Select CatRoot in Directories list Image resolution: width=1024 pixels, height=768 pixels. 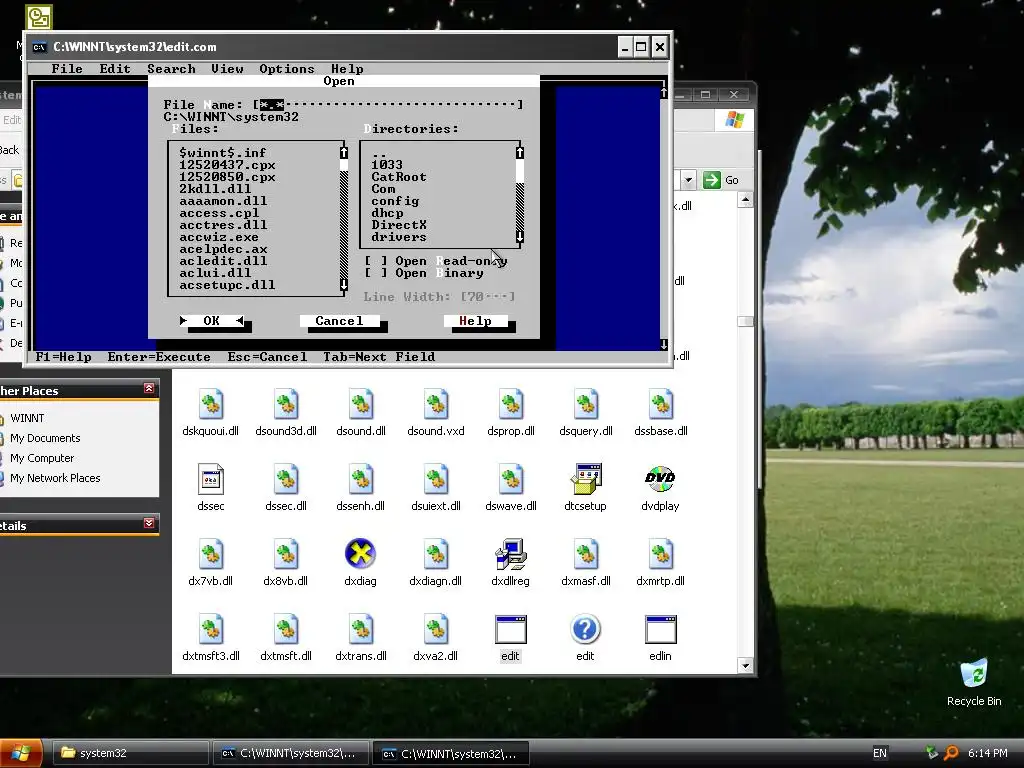(399, 176)
